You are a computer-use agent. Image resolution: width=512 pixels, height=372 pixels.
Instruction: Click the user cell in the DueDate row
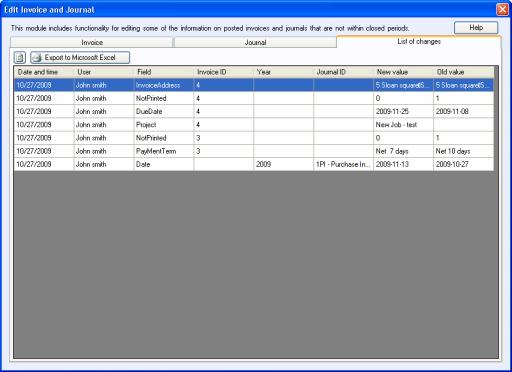[104, 112]
